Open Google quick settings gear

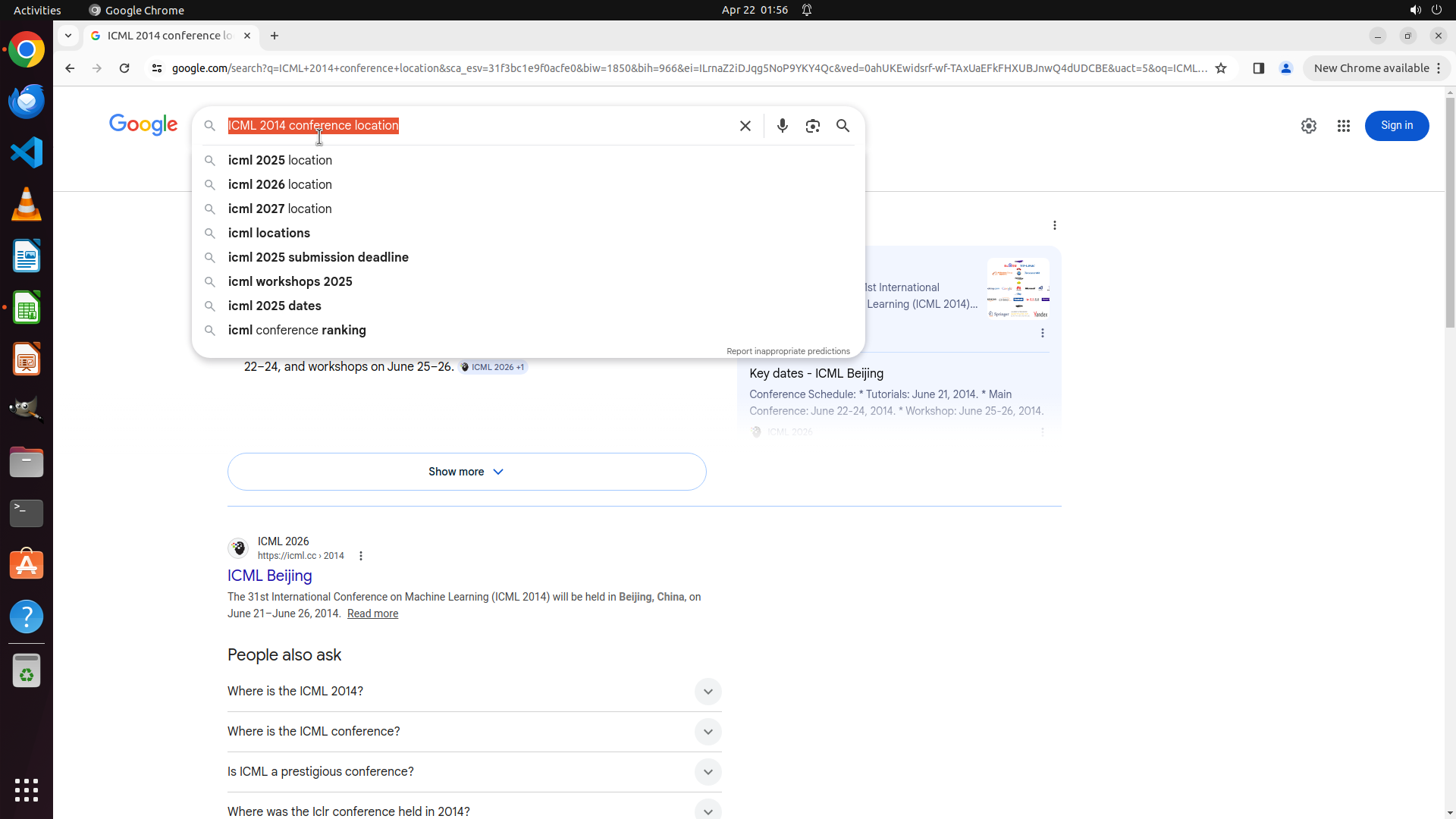(1308, 126)
